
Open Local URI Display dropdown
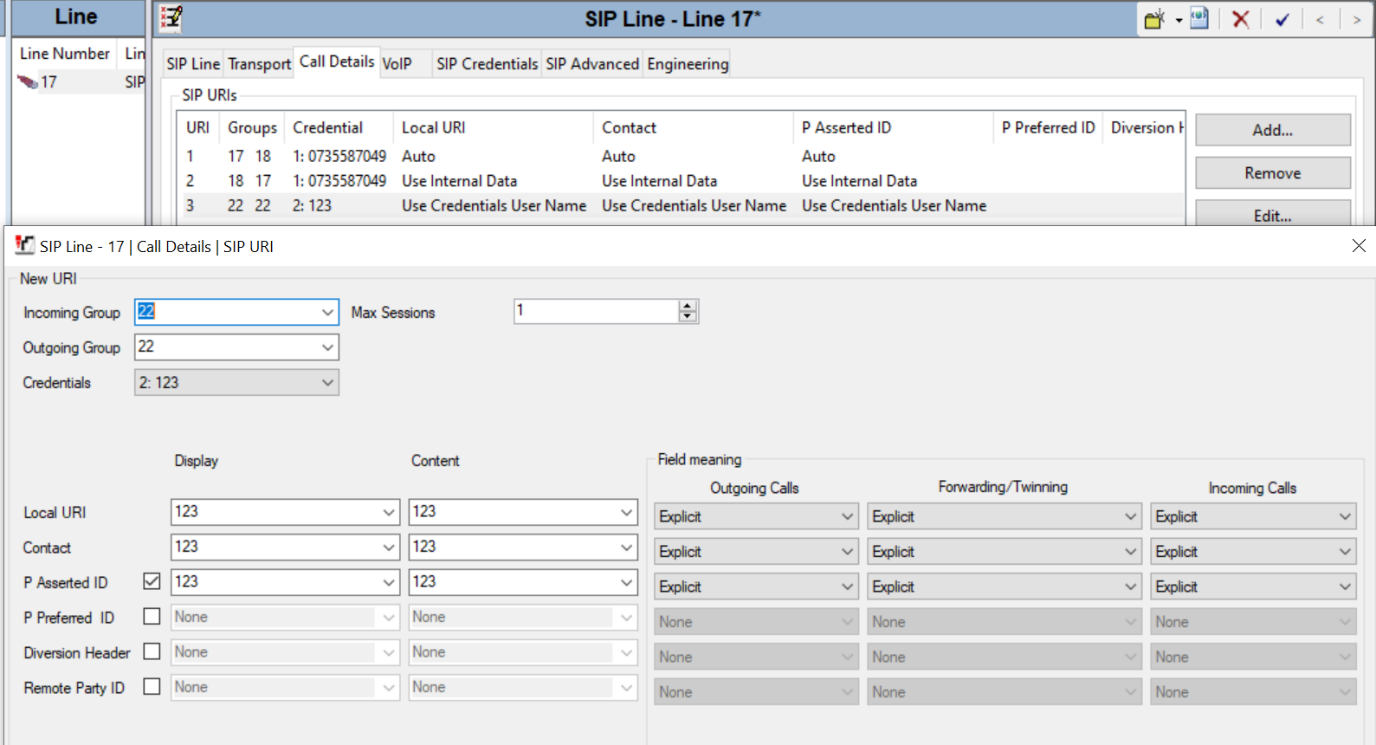pos(389,512)
